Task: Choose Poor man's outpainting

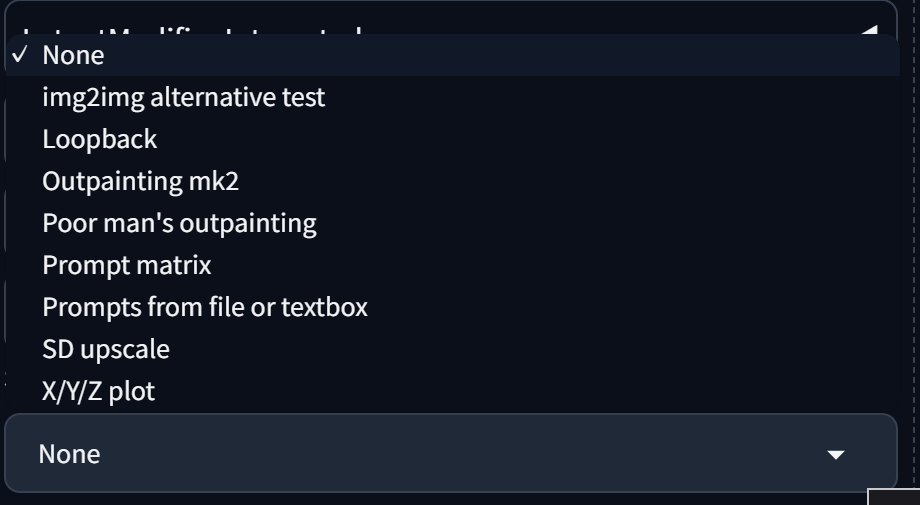Action: click(179, 223)
